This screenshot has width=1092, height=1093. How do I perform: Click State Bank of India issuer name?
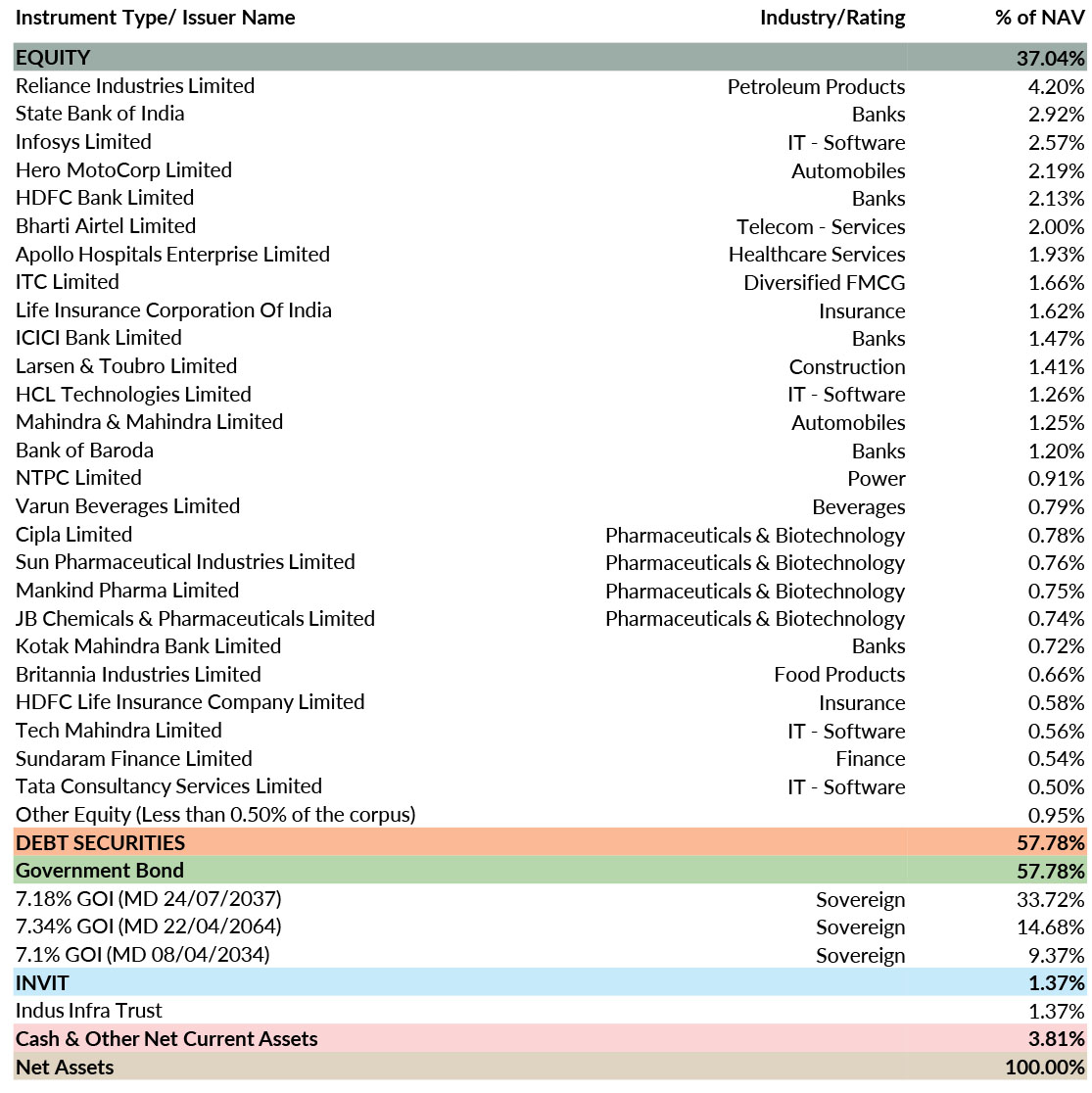pos(100,114)
